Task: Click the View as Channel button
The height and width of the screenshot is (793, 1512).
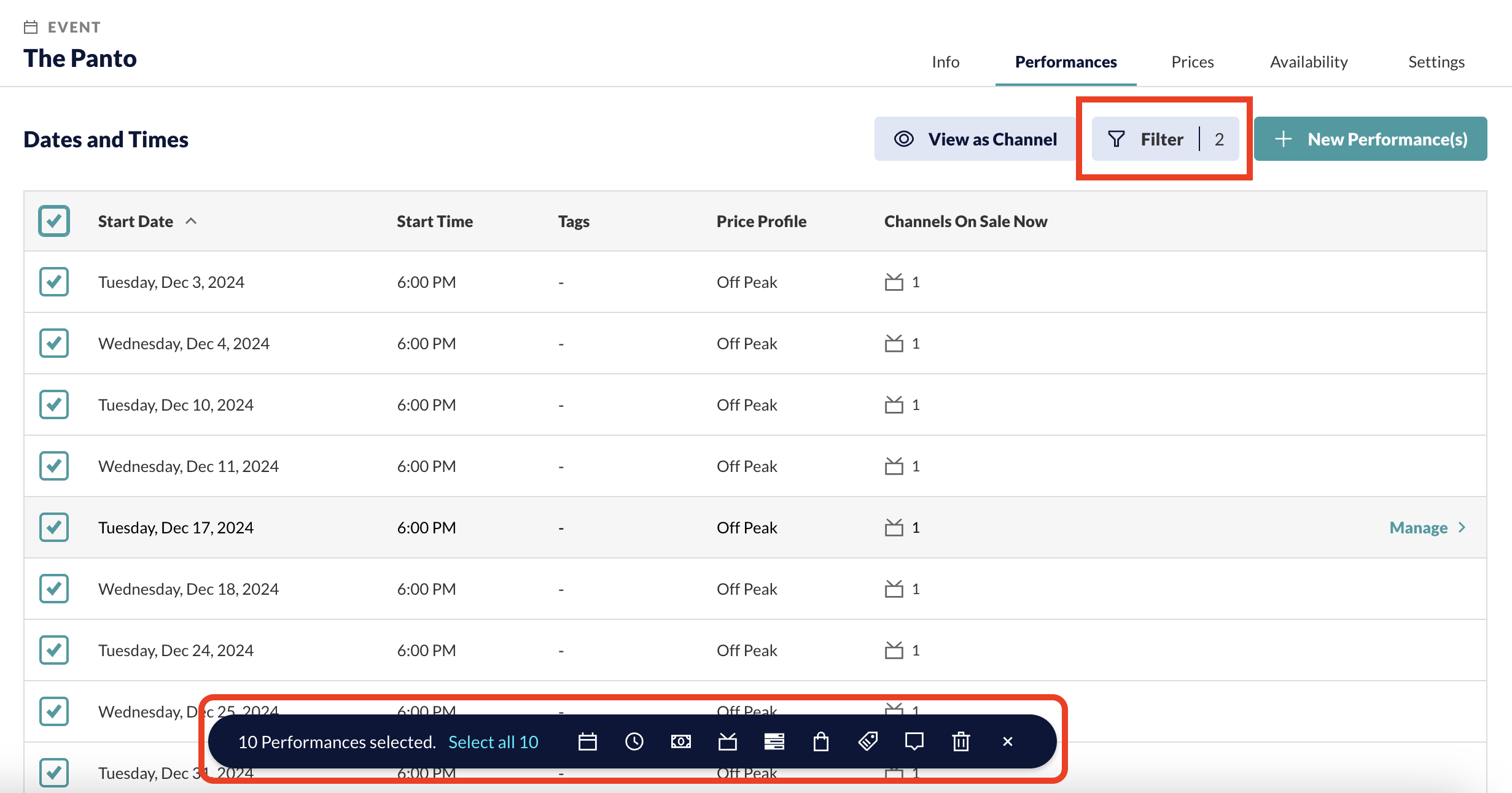Action: (975, 139)
